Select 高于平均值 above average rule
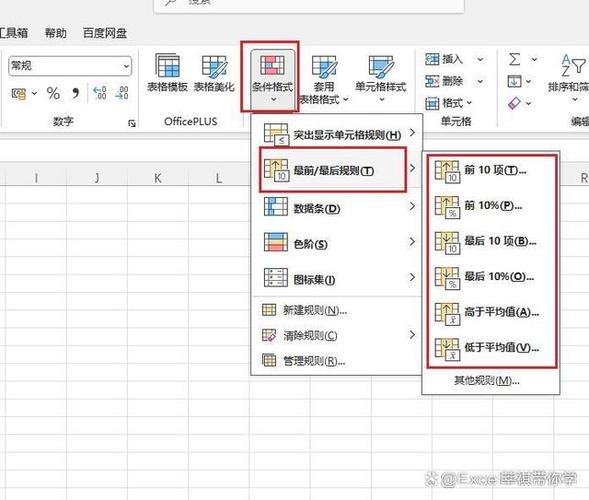This screenshot has height=500, width=589. click(x=491, y=313)
